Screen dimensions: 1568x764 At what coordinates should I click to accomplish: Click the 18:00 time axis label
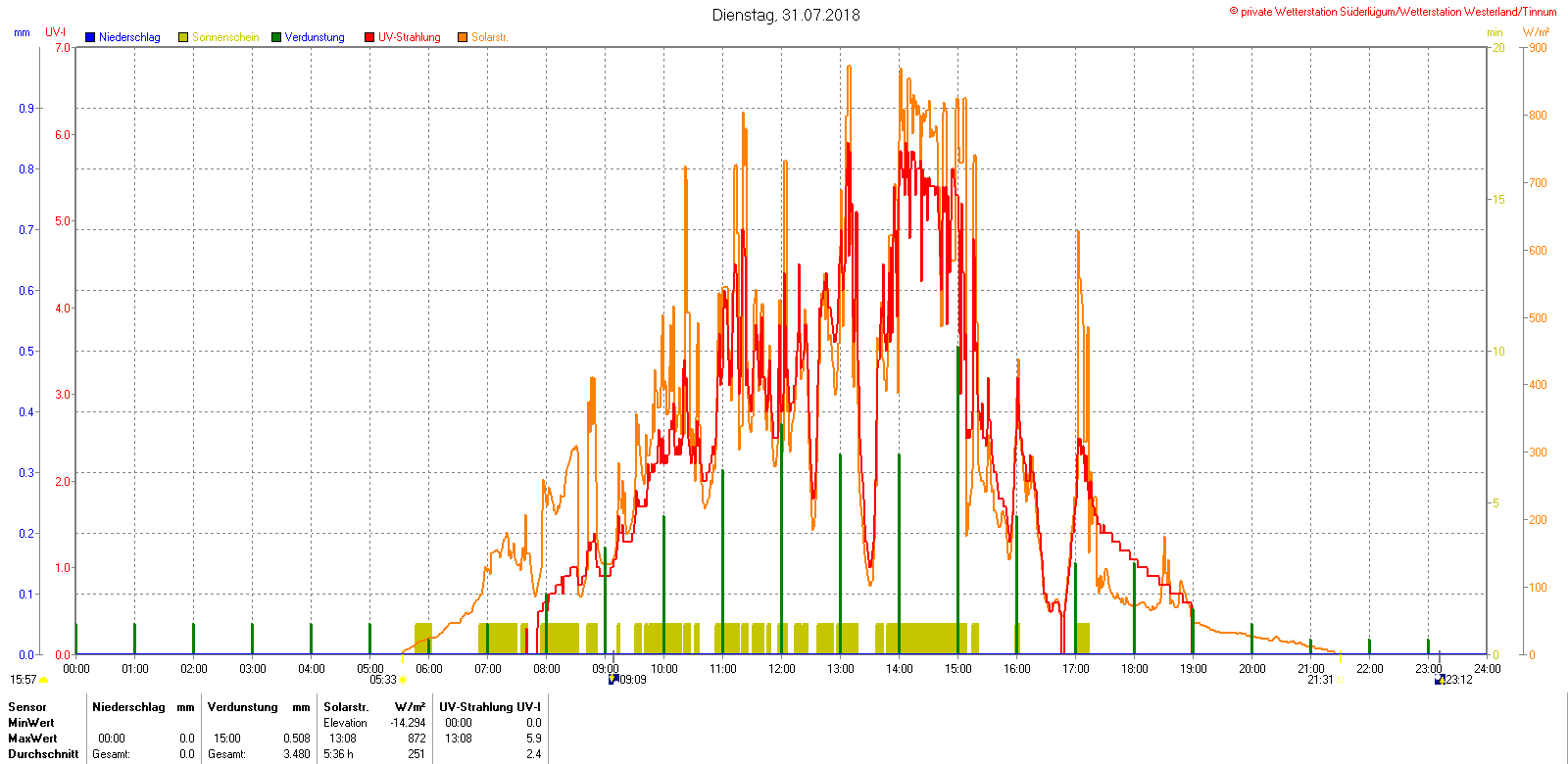1135,669
